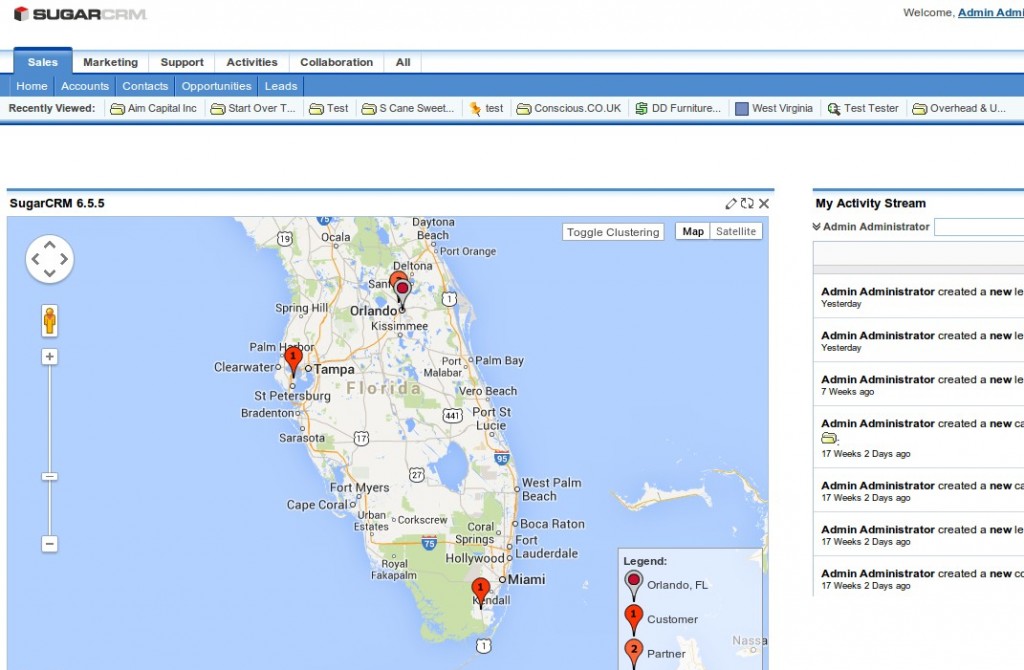
Task: Open Aim Capital Inc recently viewed record
Action: (154, 108)
